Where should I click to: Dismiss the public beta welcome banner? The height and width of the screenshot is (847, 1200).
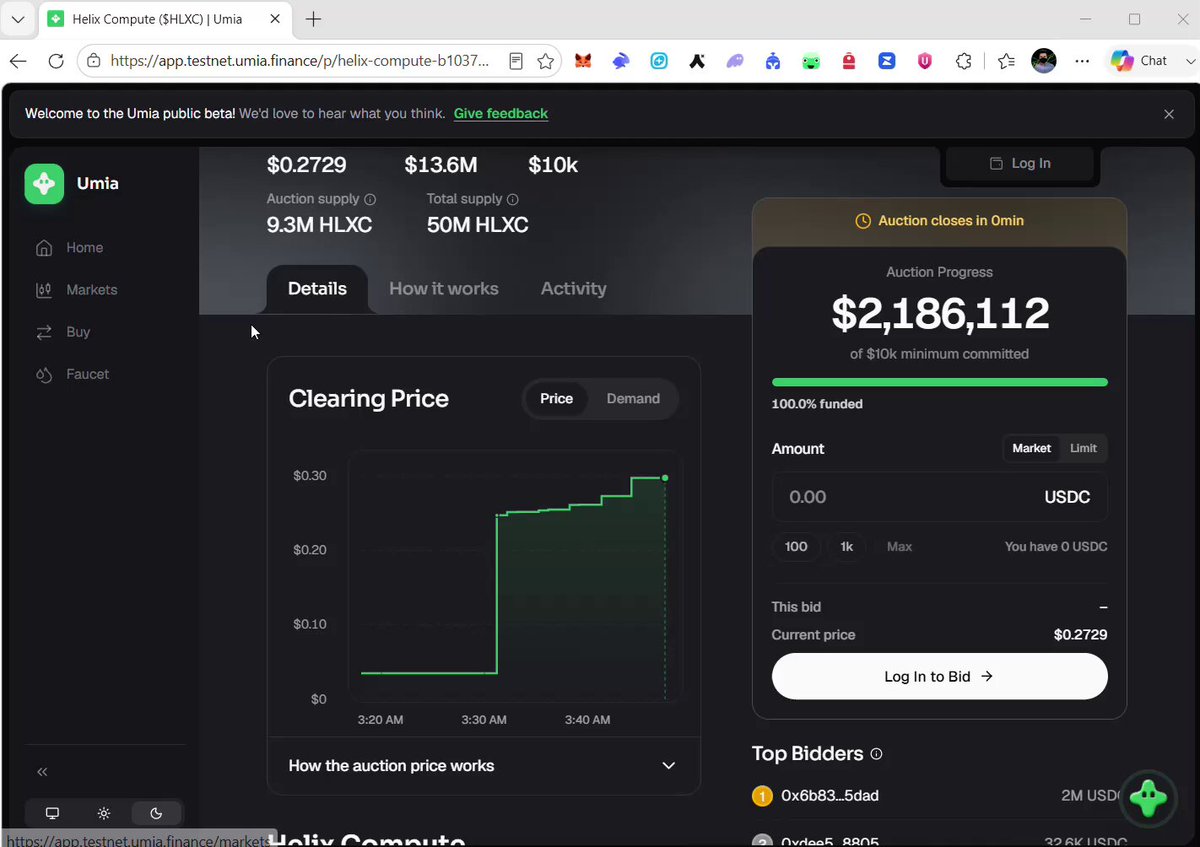1169,114
